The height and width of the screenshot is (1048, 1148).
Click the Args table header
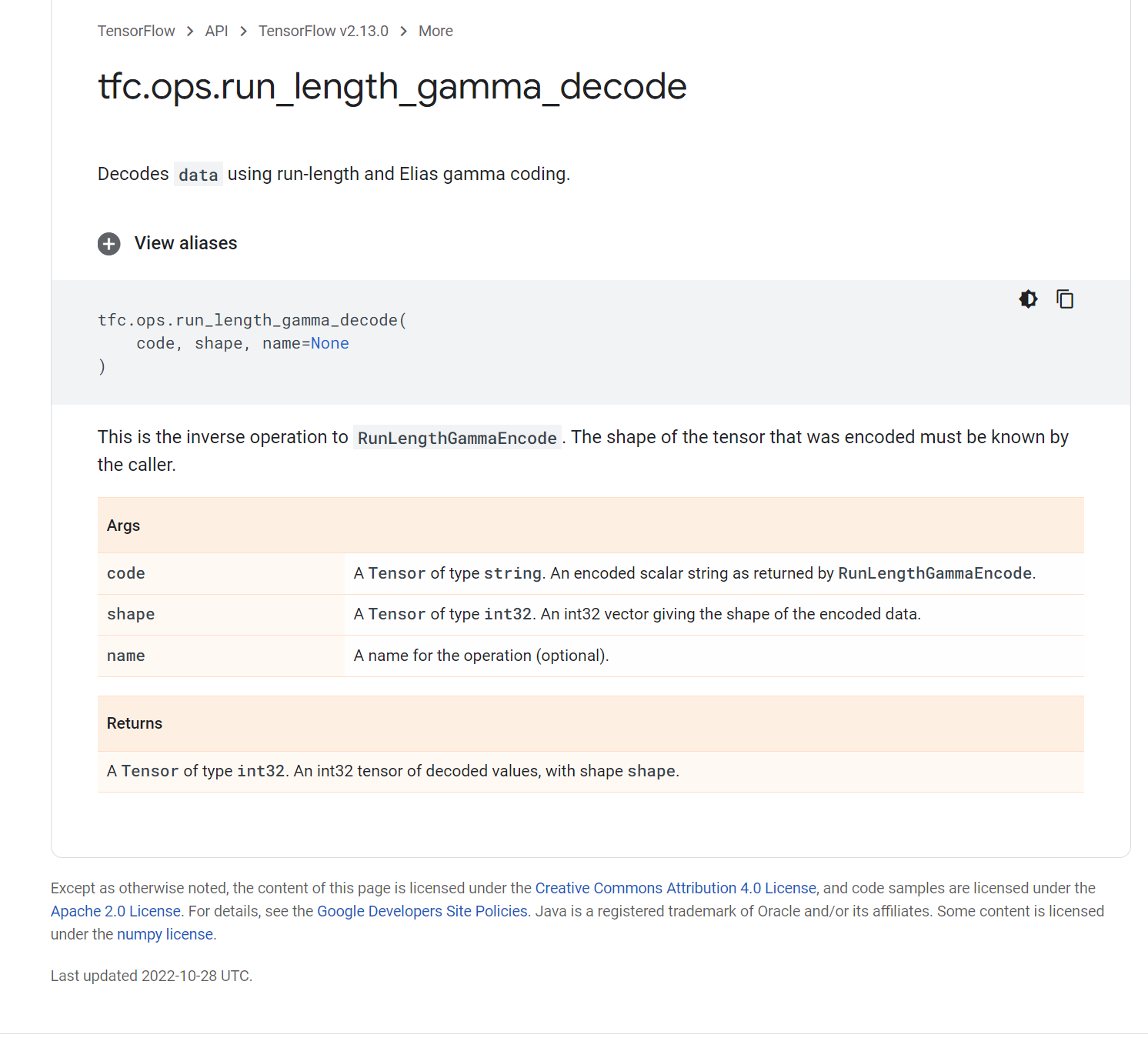pos(591,526)
